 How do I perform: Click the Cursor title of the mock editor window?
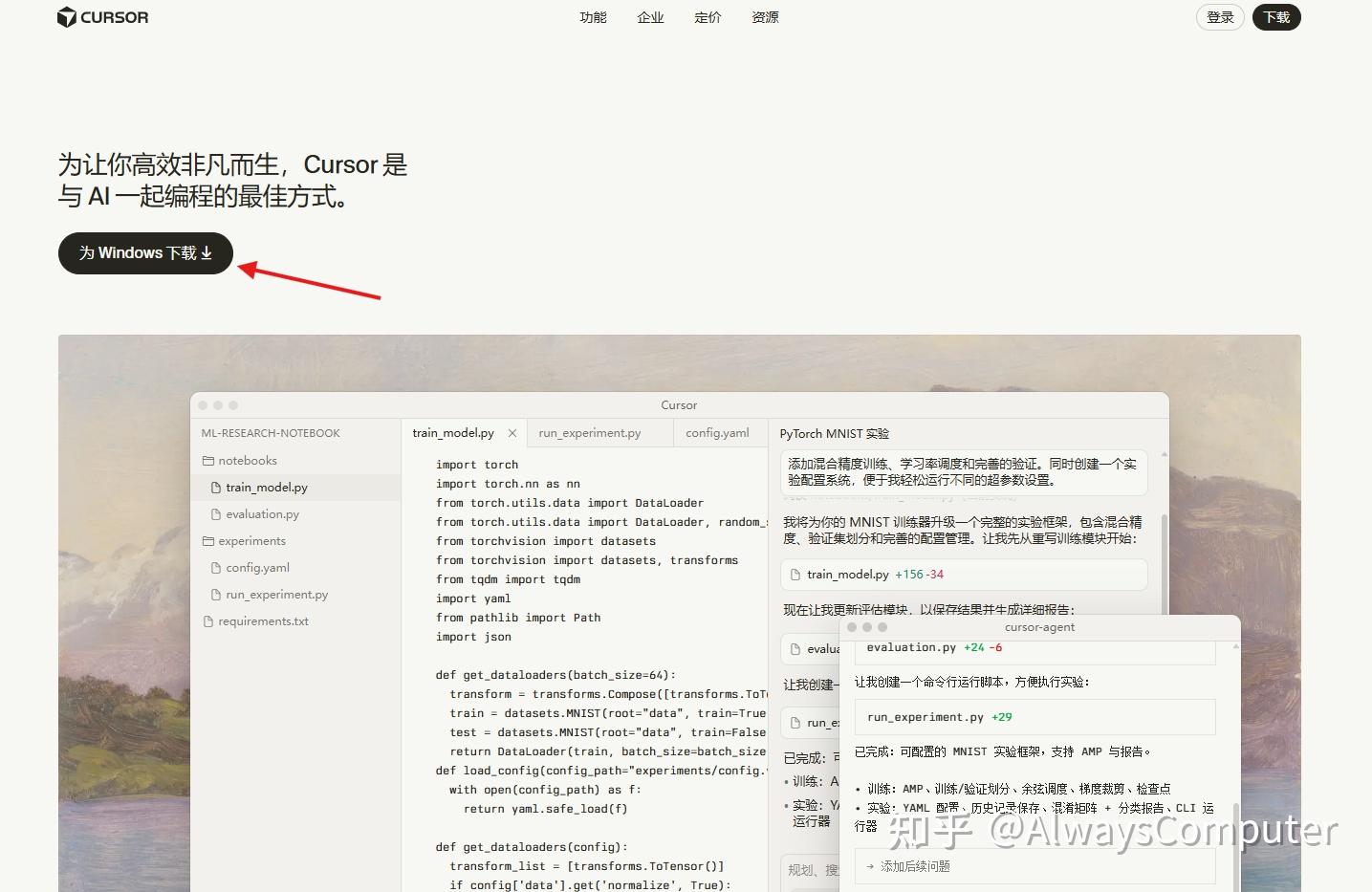[679, 405]
